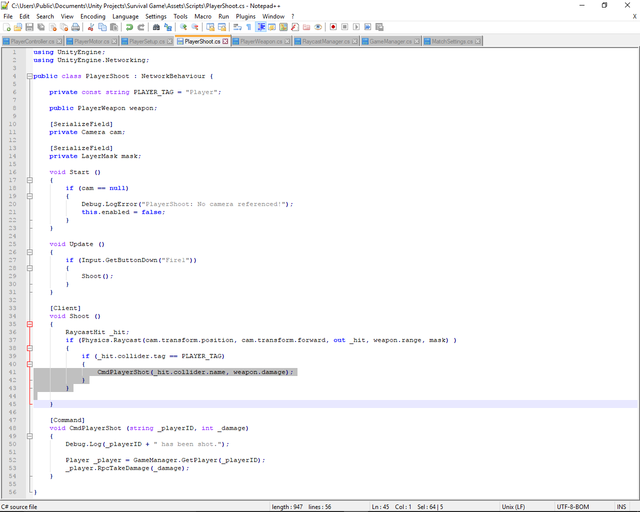Switch to the PlayerWeapon.cs tab
Screen dimensions: 640x512
pos(261,42)
